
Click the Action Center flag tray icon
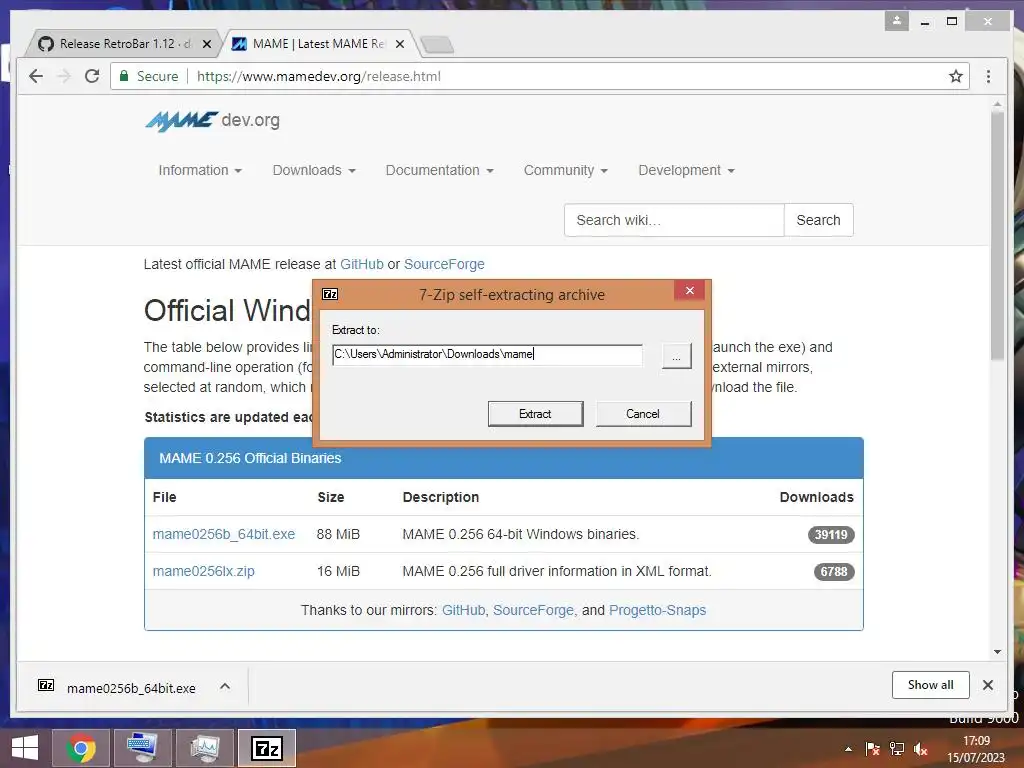[x=872, y=749]
